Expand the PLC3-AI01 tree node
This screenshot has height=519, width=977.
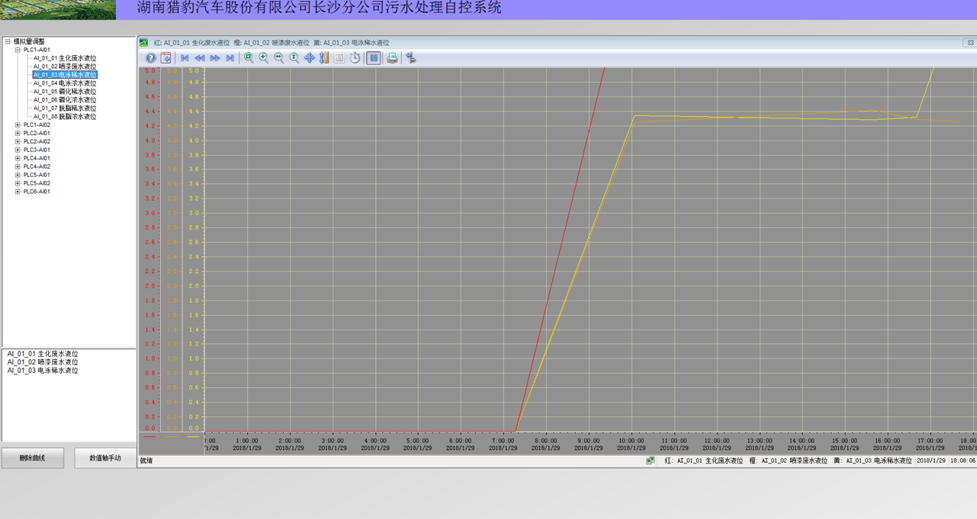coord(17,150)
